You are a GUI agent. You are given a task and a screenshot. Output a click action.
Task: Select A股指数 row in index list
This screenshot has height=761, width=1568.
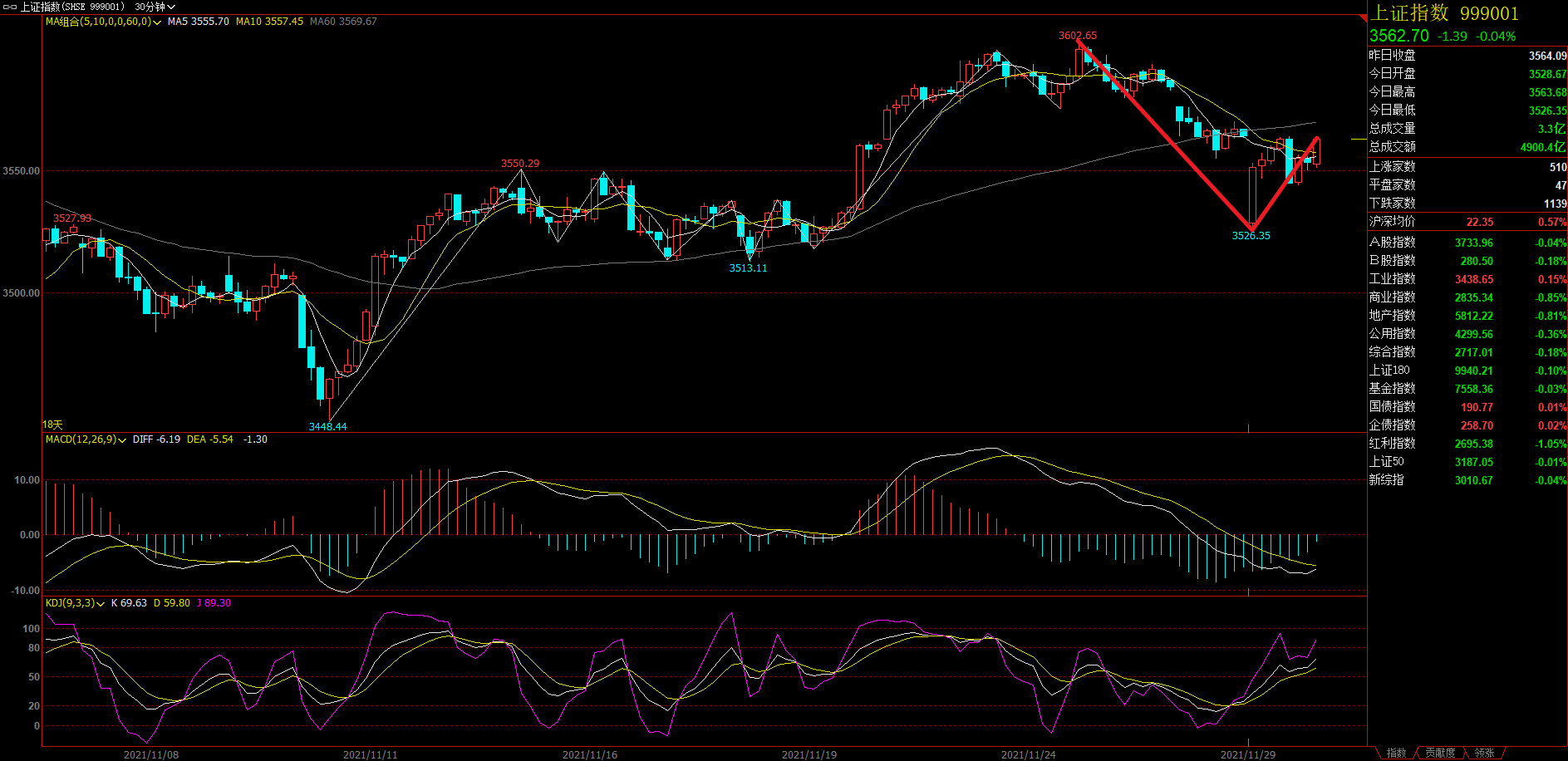point(1393,243)
